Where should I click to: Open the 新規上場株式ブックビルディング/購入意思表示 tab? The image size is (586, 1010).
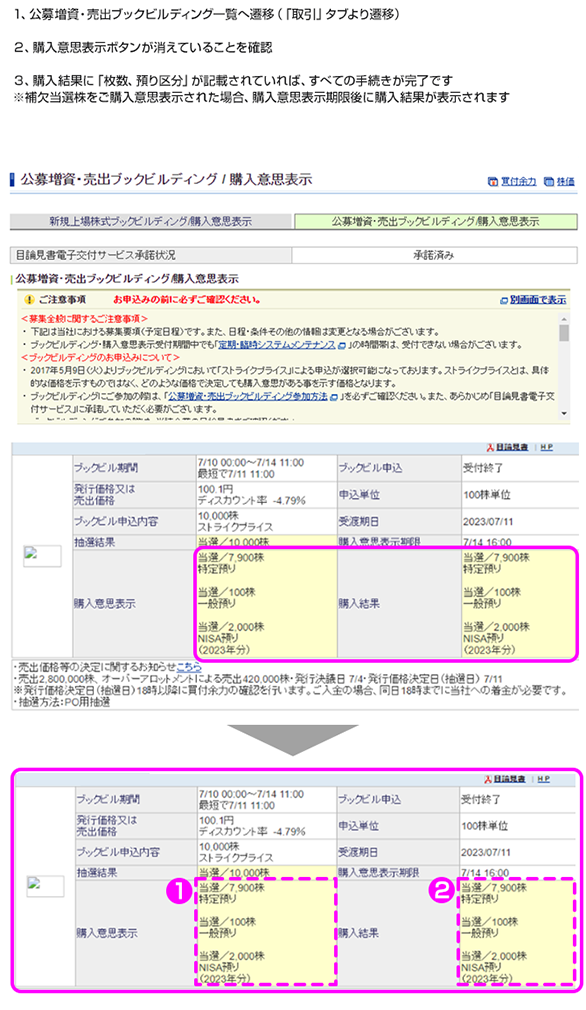(x=151, y=222)
